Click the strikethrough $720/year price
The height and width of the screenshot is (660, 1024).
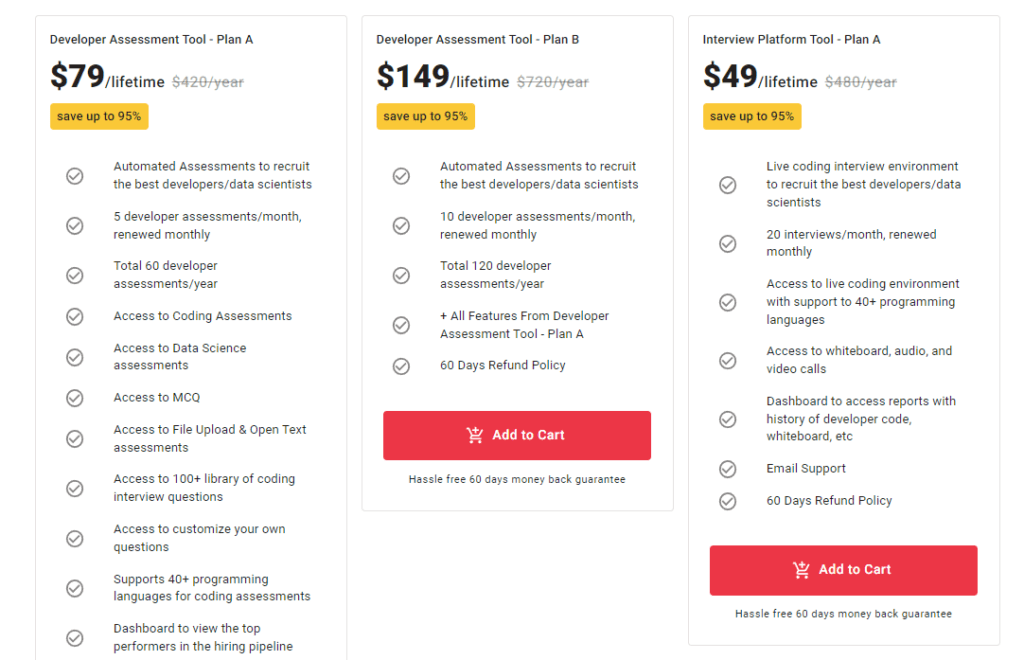554,83
